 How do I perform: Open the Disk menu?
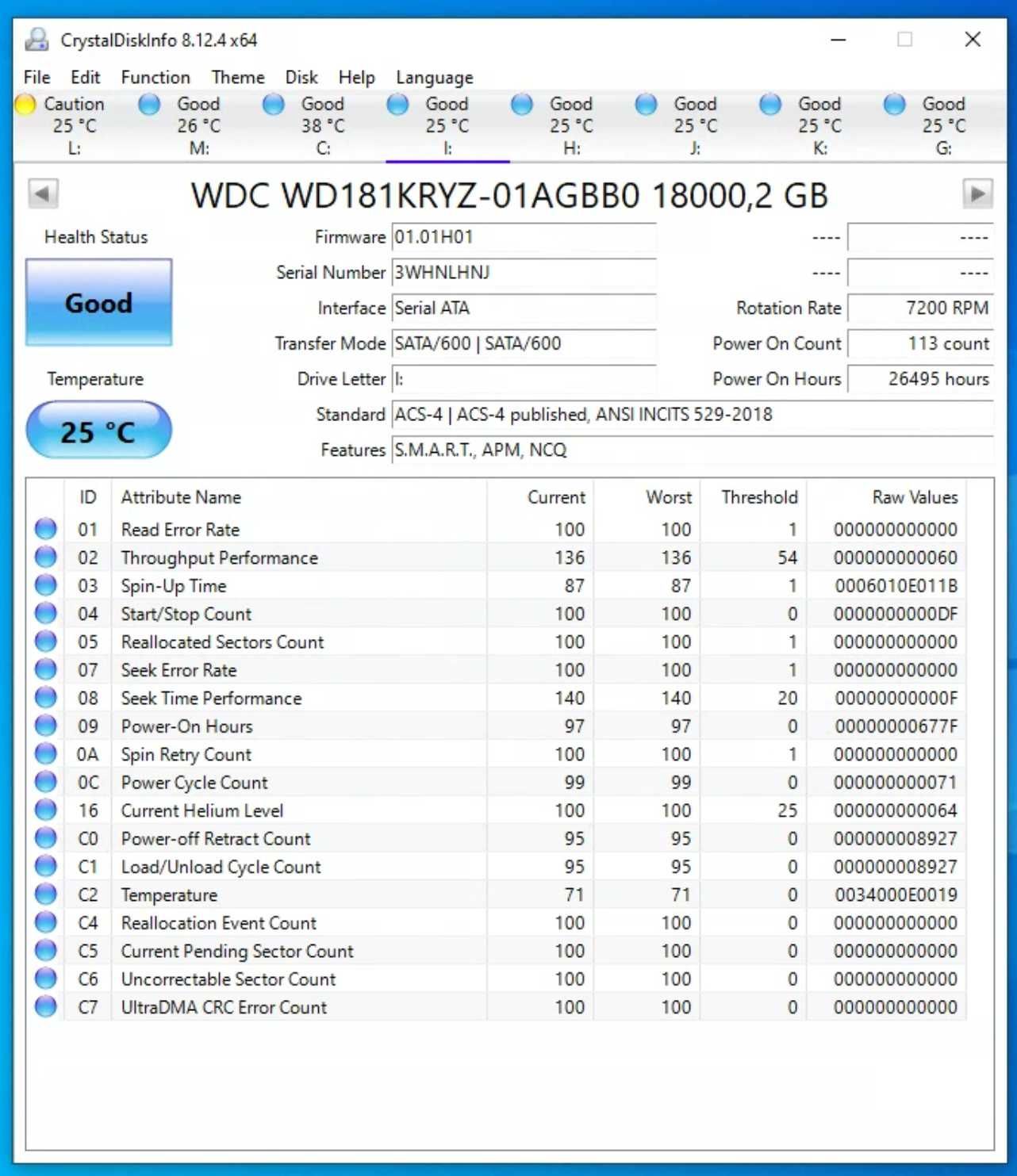301,77
